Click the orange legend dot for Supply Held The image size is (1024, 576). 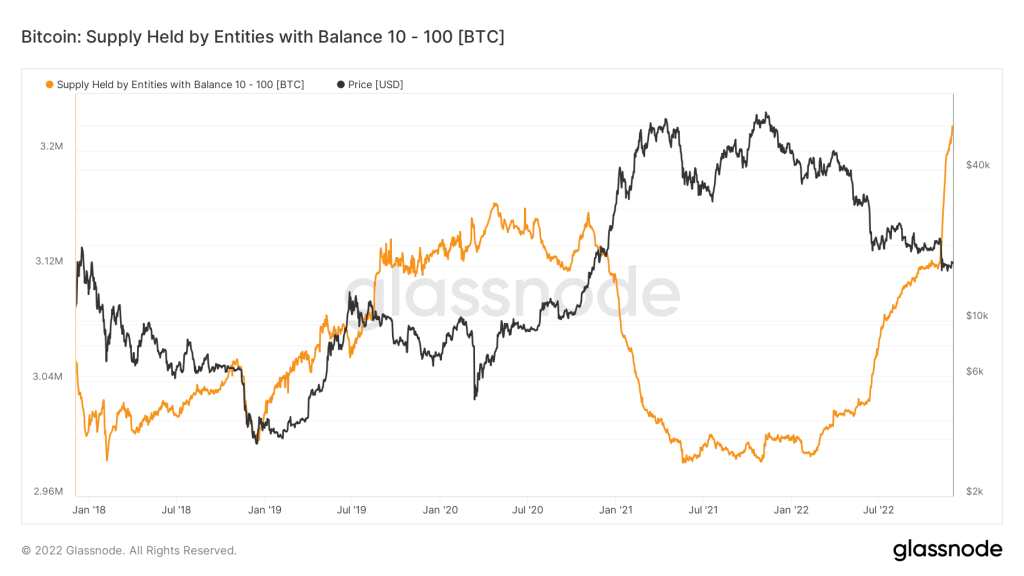pos(49,84)
